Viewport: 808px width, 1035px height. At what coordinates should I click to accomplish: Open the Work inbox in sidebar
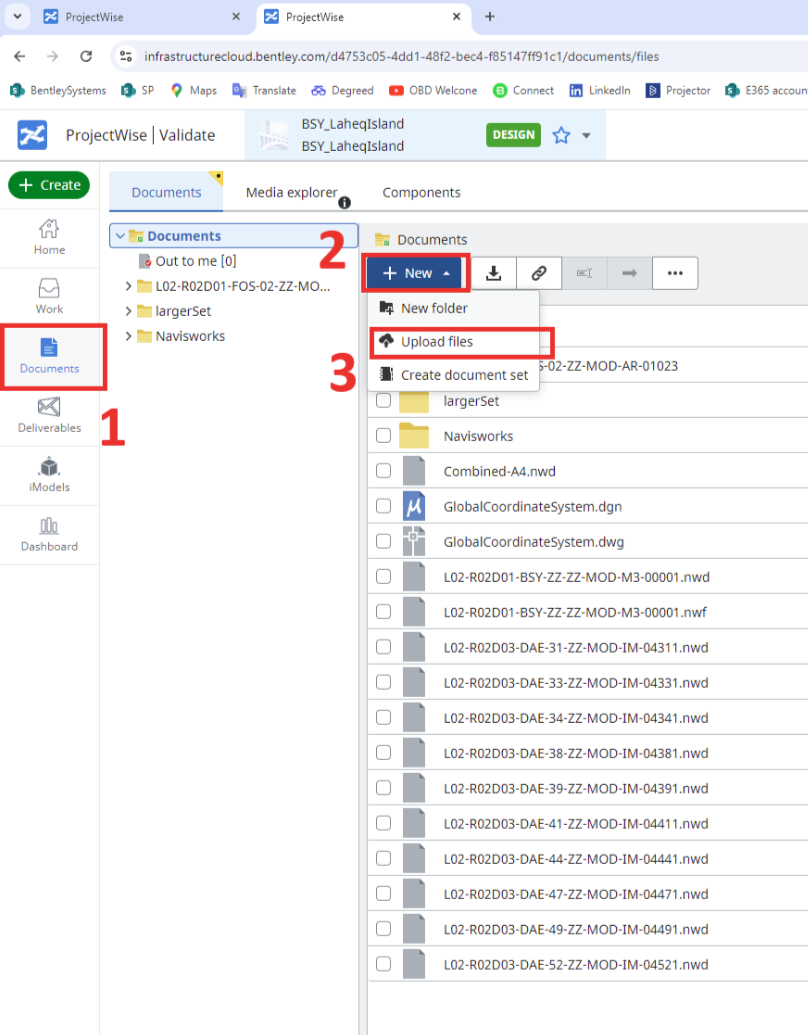tap(50, 296)
